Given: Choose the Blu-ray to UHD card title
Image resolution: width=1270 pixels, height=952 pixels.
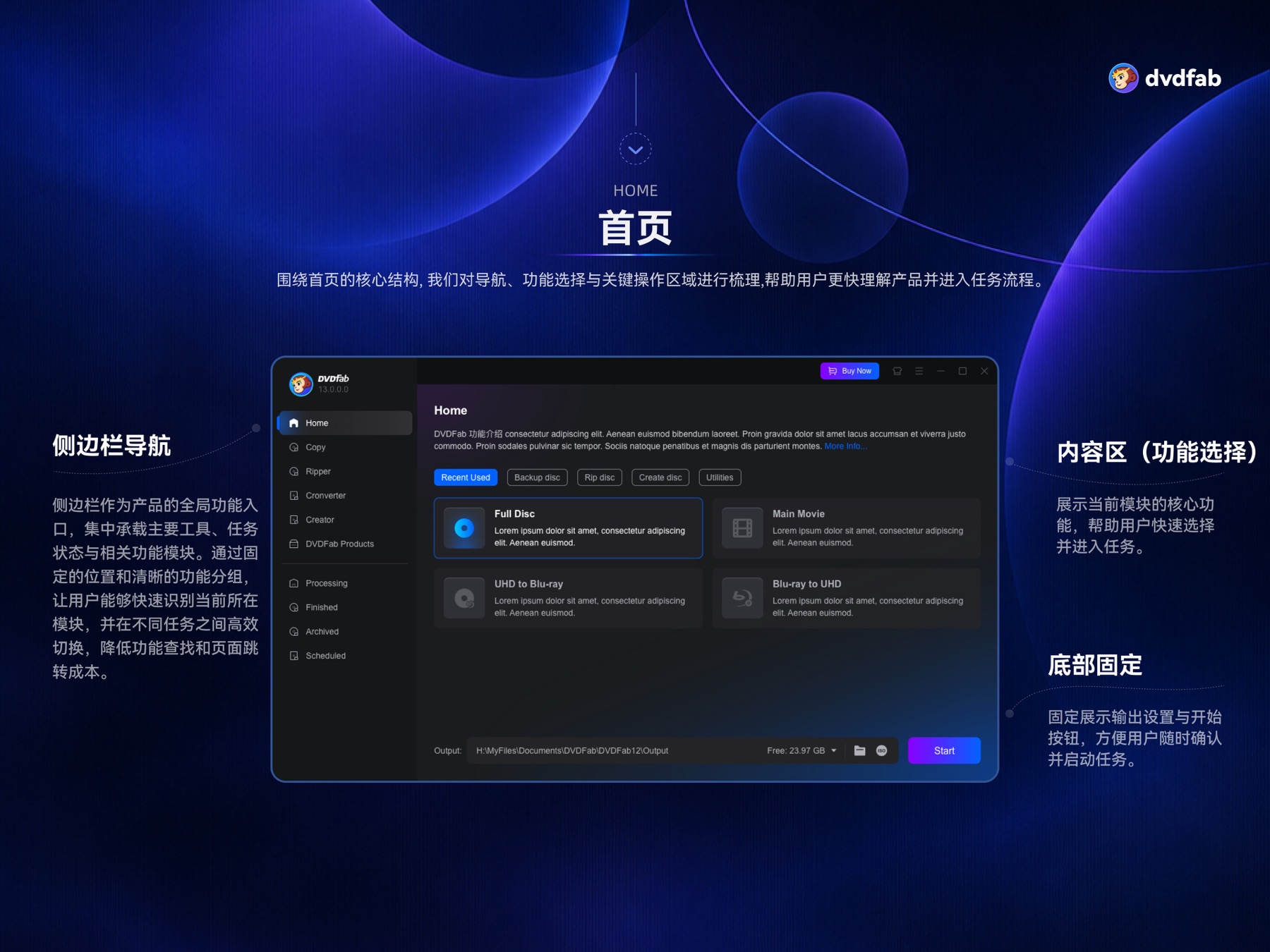Looking at the screenshot, I should (x=806, y=584).
